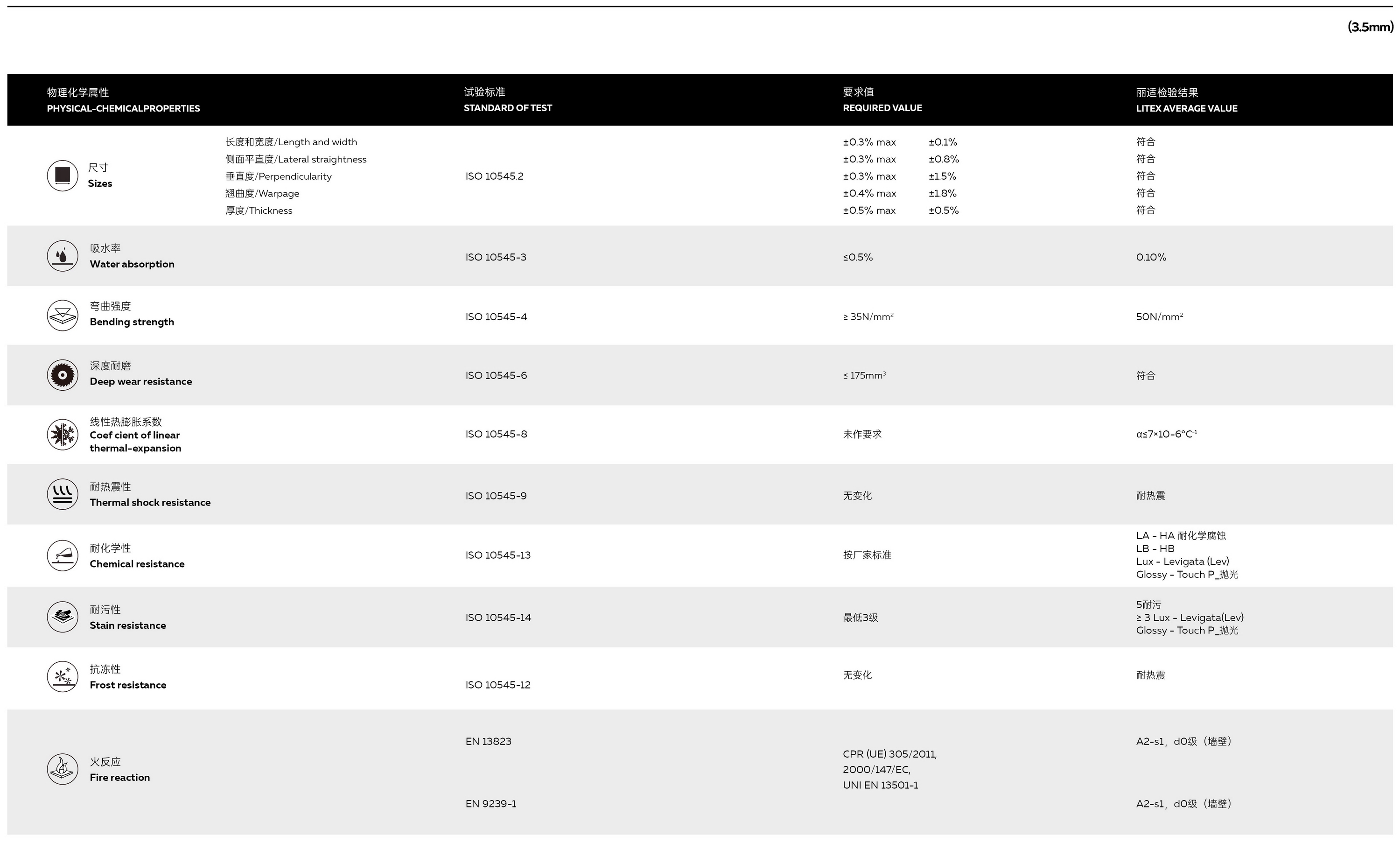Click the Frost resistance icon
Screen dimensions: 1400x843
pyautogui.click(x=63, y=676)
